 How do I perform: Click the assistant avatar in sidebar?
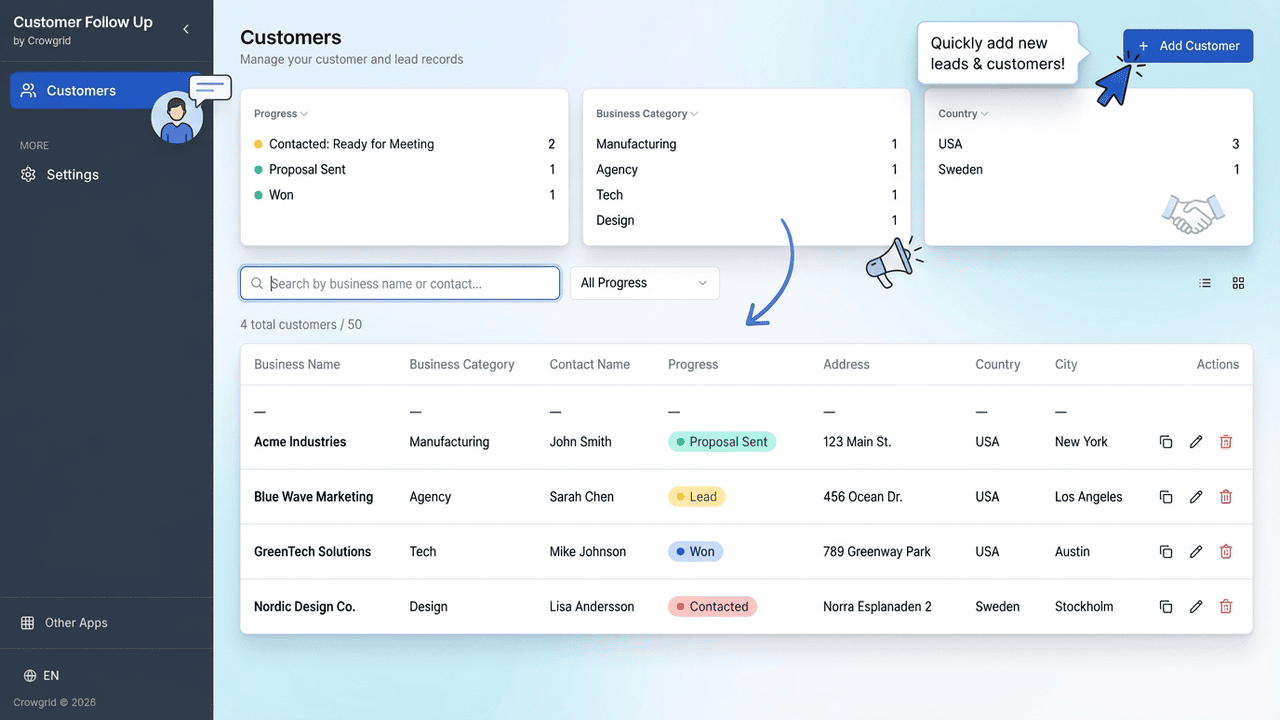pos(177,118)
